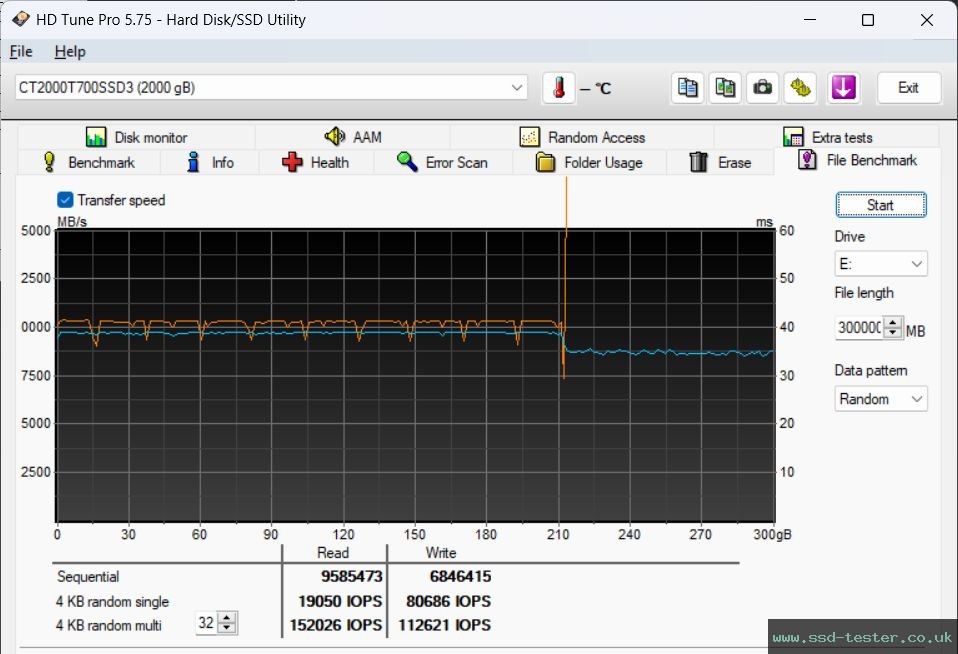The height and width of the screenshot is (654, 958).
Task: Switch to the Erase tab
Action: click(720, 163)
